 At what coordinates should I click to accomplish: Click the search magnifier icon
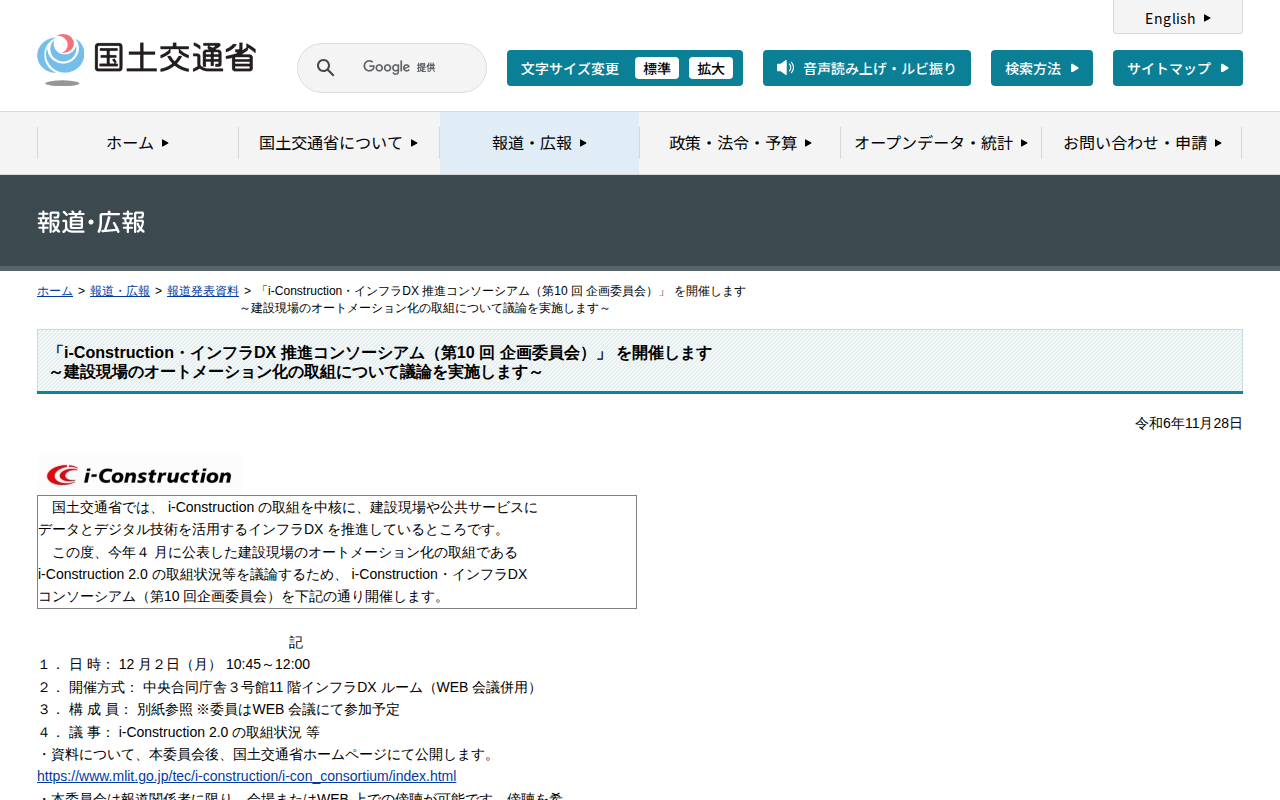(x=326, y=68)
